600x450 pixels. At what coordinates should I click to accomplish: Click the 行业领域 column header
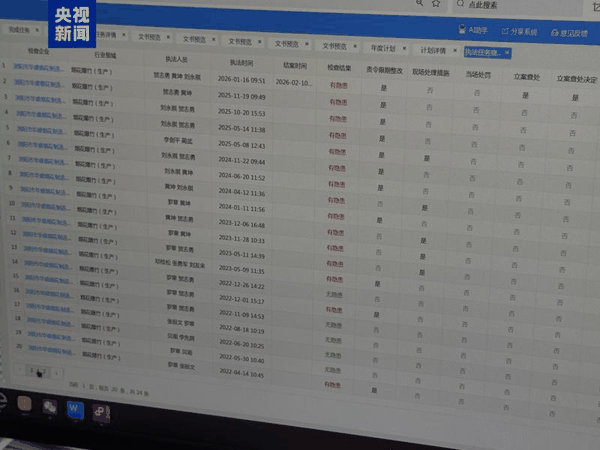point(105,55)
